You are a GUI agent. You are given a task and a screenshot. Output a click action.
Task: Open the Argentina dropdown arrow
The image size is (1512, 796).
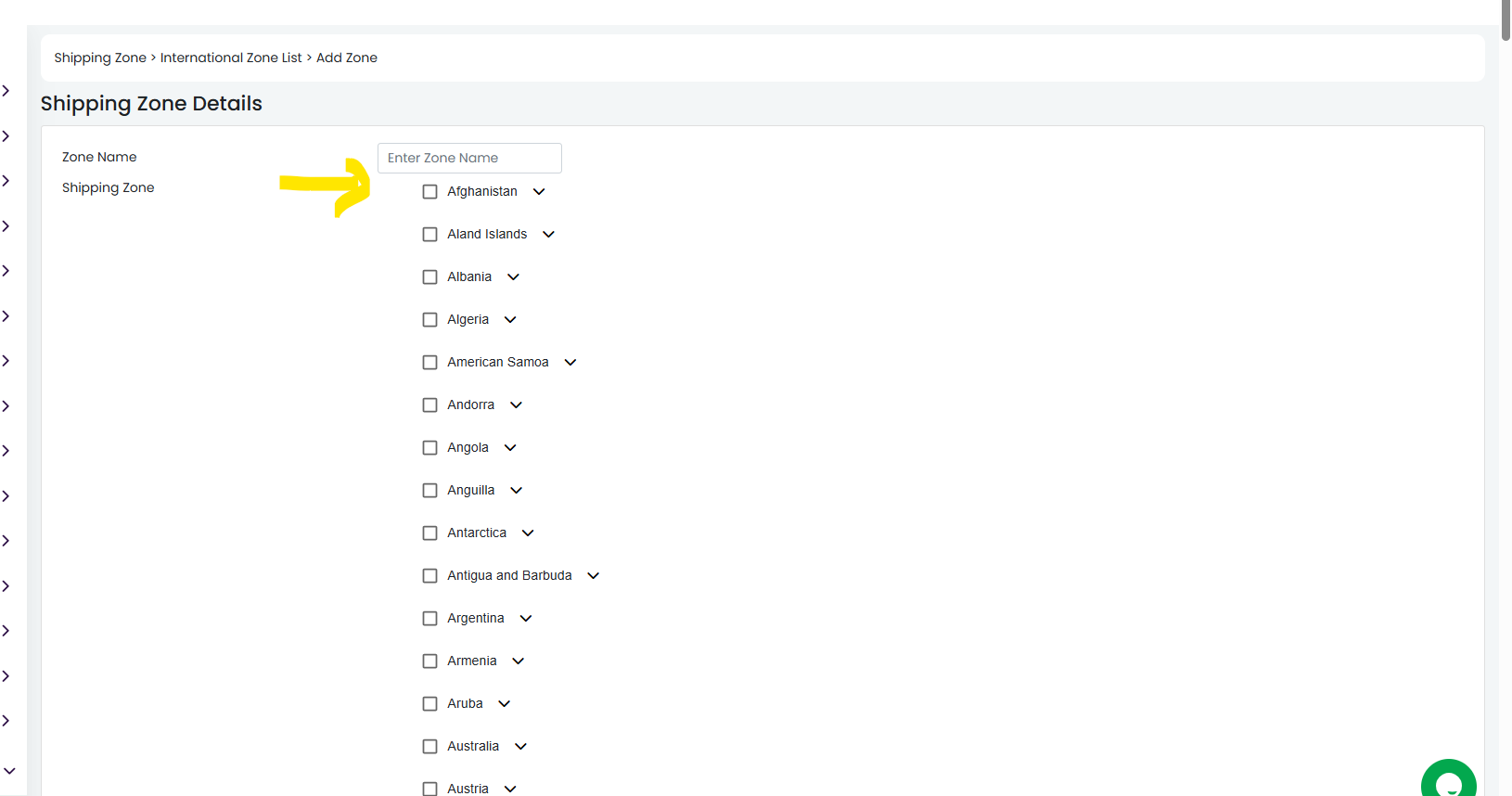(526, 619)
